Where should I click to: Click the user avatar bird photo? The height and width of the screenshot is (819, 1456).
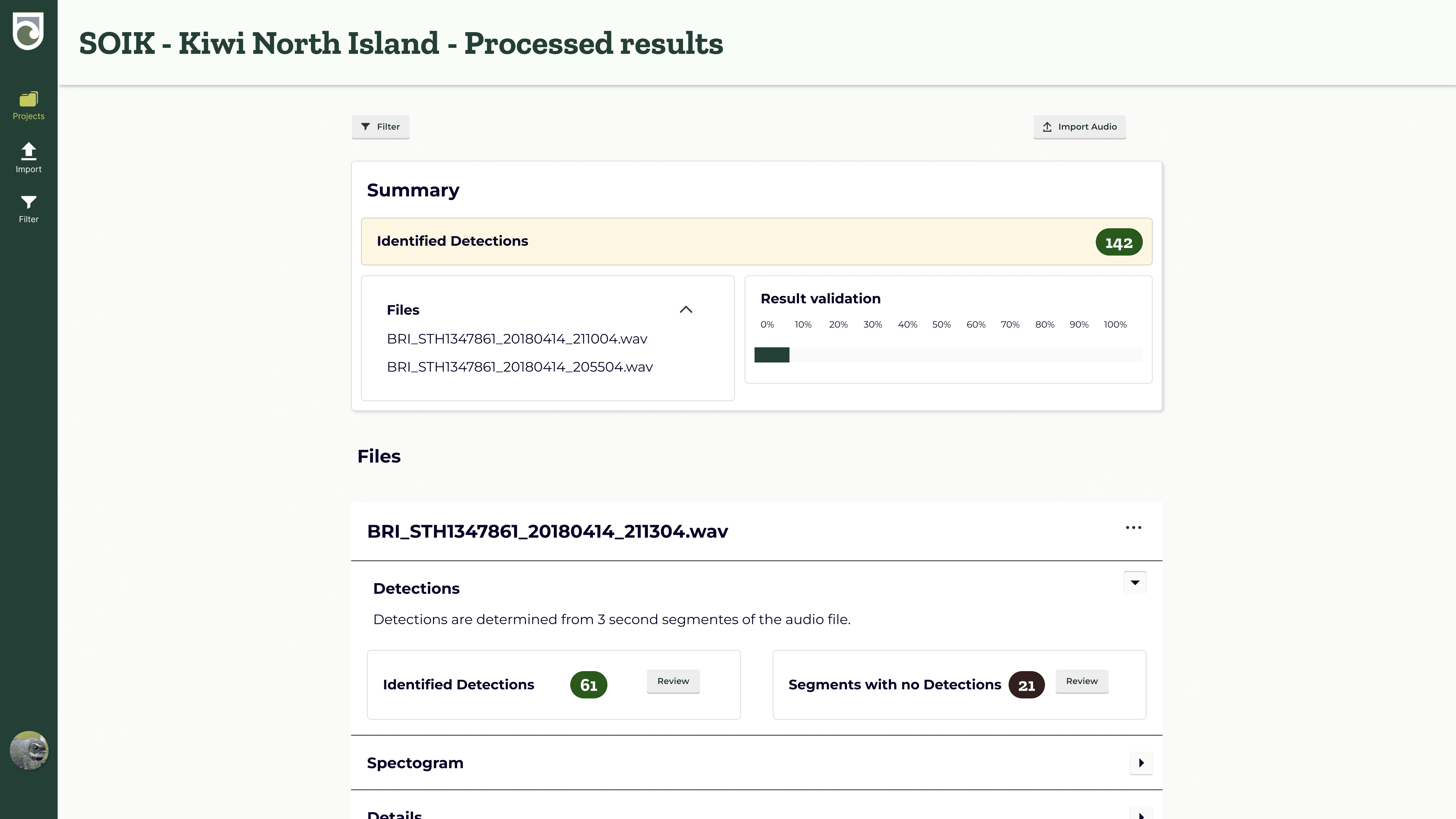click(x=29, y=750)
